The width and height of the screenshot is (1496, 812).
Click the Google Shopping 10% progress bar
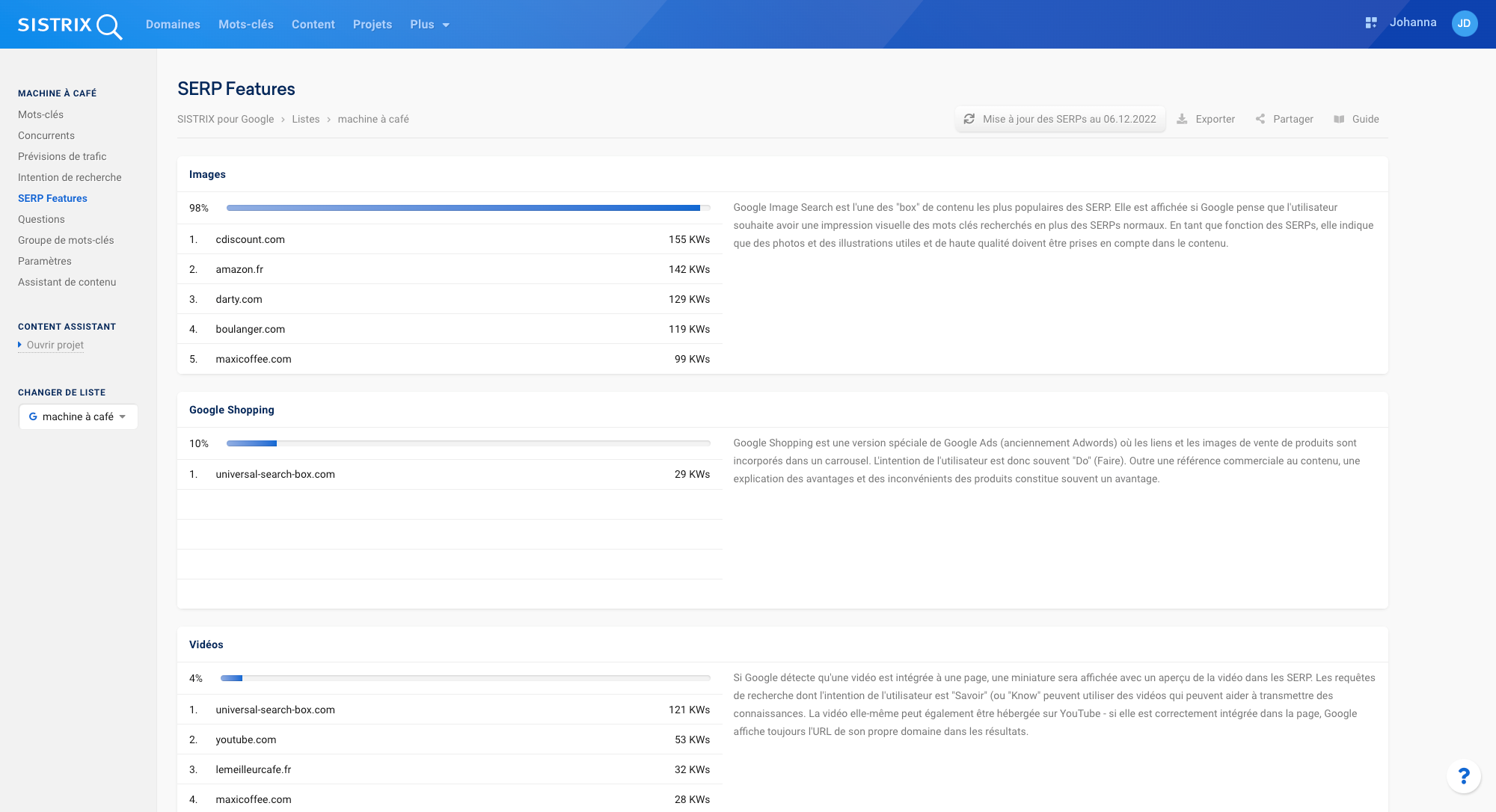pos(468,443)
